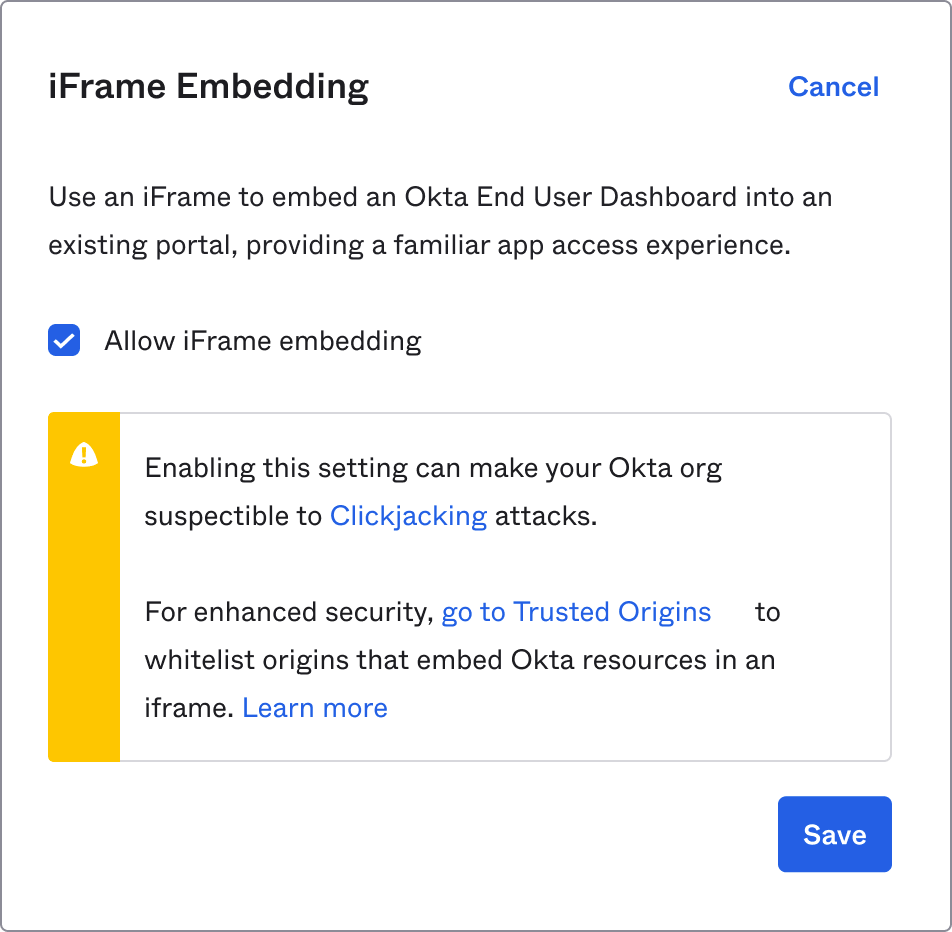The image size is (952, 932).
Task: Click the yellow warning stripe below the icon
Action: tap(84, 620)
